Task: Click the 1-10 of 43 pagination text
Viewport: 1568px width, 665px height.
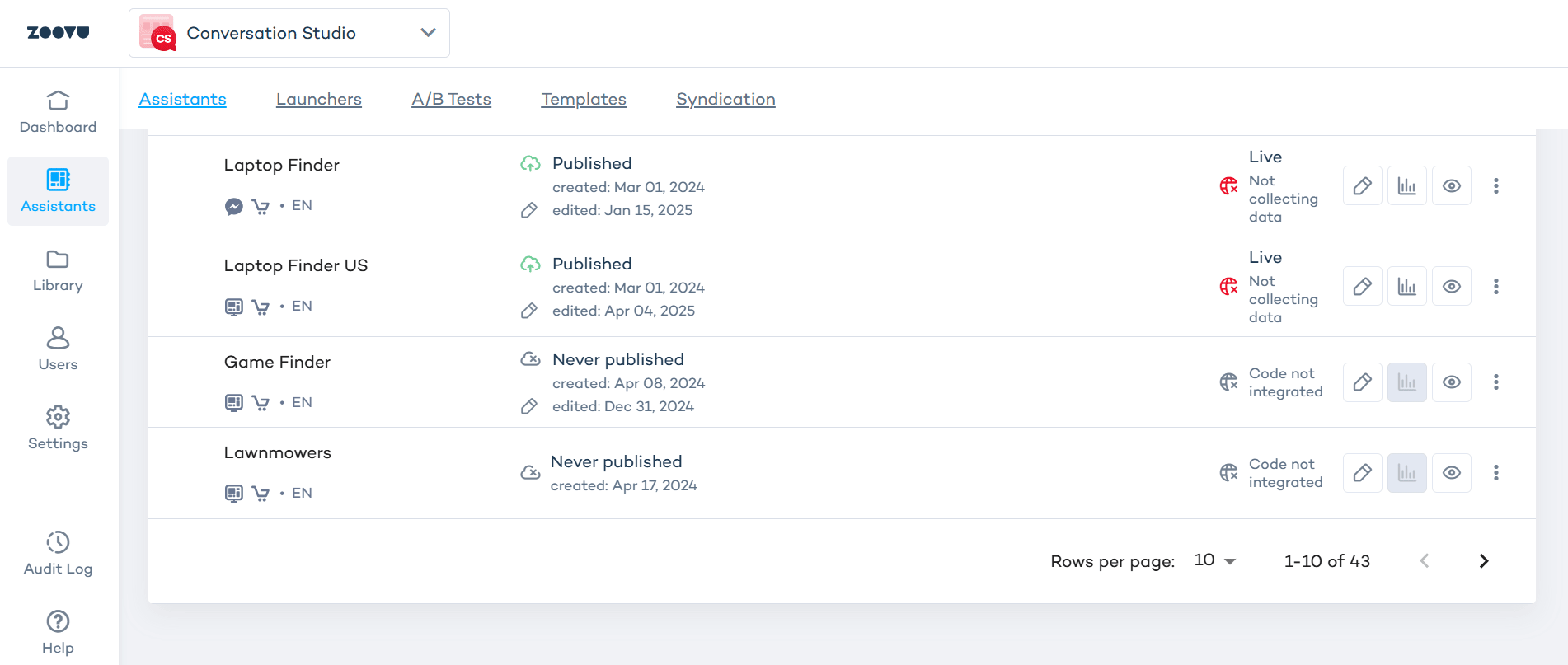Action: pos(1327,561)
